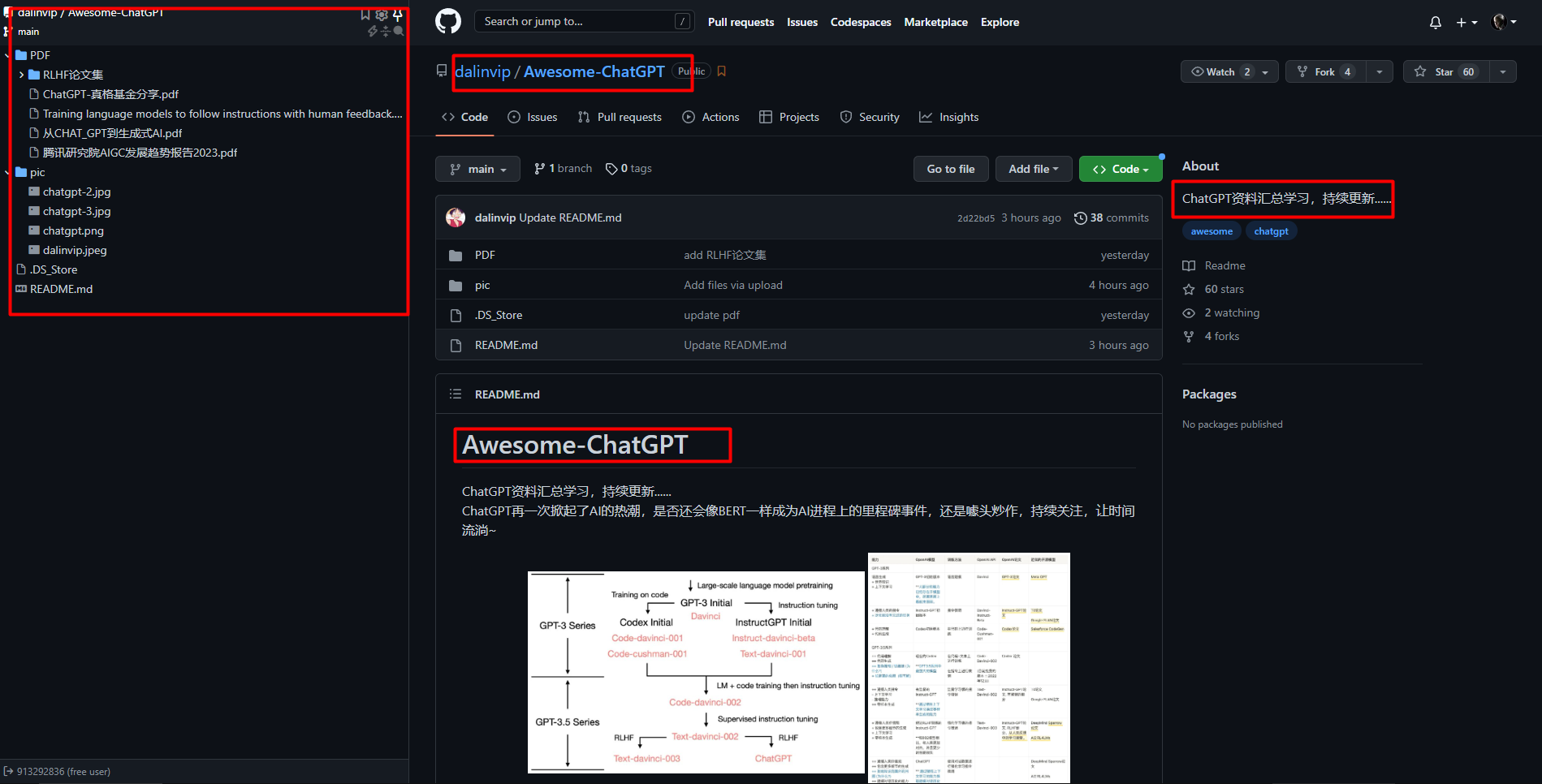Open the notifications bell
The height and width of the screenshot is (784, 1542).
click(x=1436, y=23)
